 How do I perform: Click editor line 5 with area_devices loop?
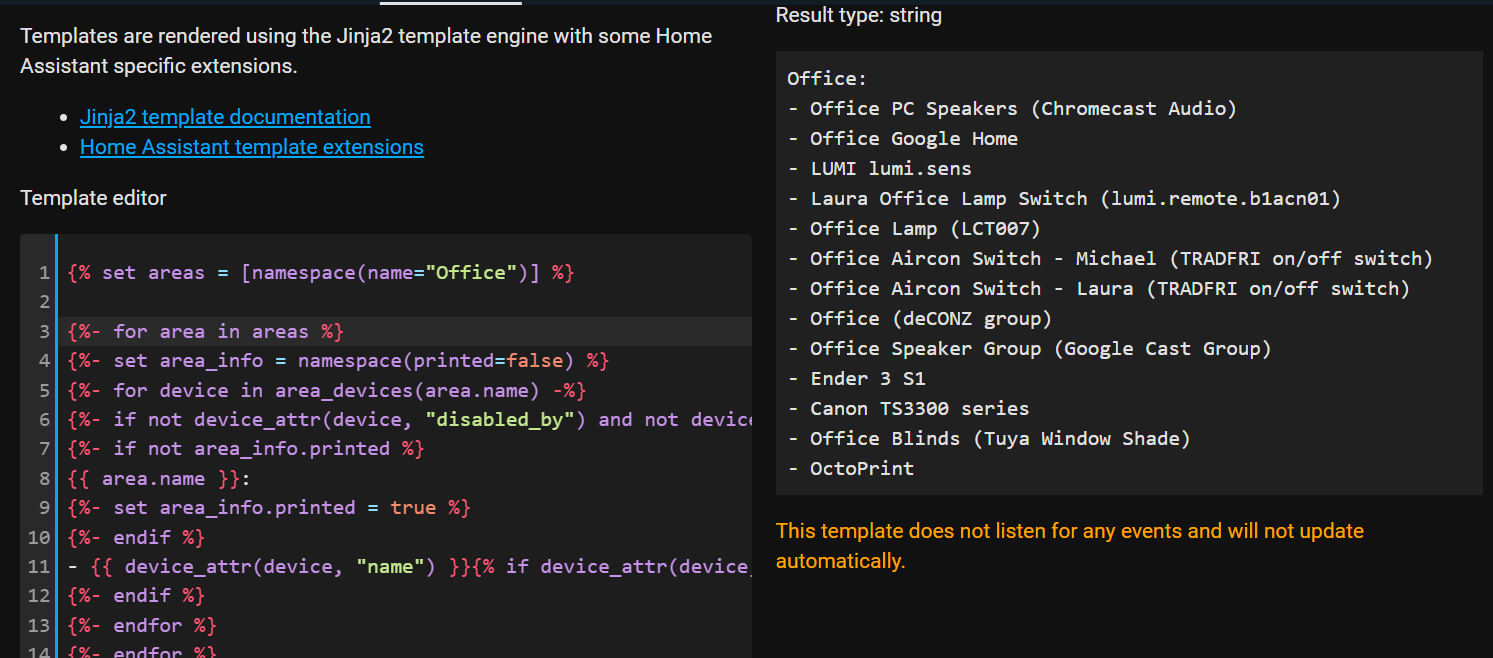[327, 390]
